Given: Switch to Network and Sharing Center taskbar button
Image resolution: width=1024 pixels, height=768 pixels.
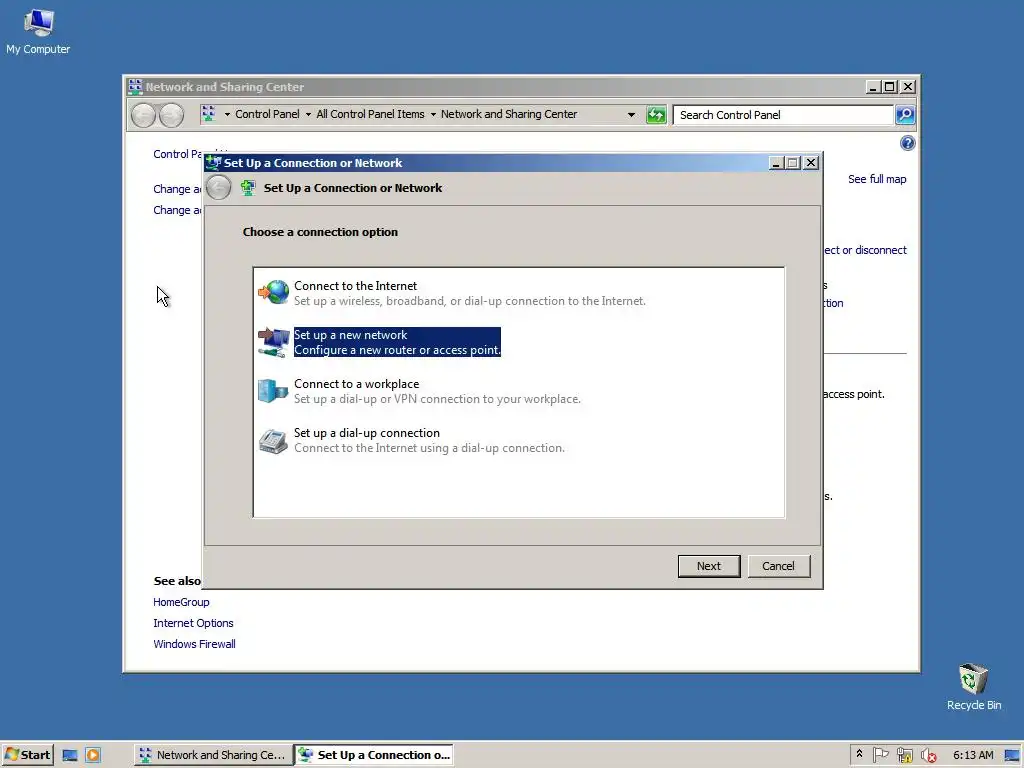Looking at the screenshot, I should coord(212,755).
